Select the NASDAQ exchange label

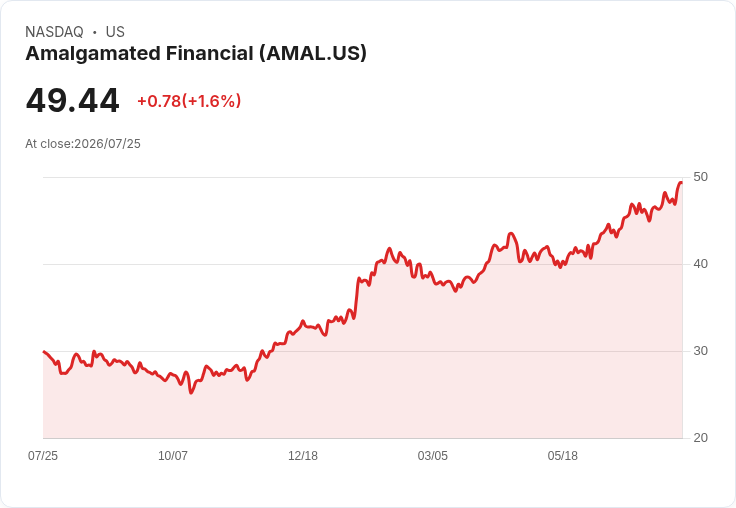[x=54, y=32]
